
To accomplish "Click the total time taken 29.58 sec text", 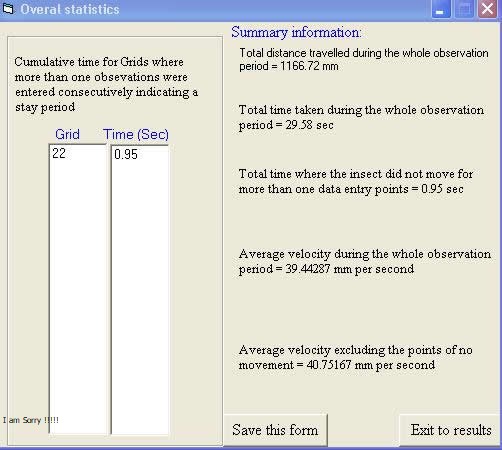I will point(361,117).
